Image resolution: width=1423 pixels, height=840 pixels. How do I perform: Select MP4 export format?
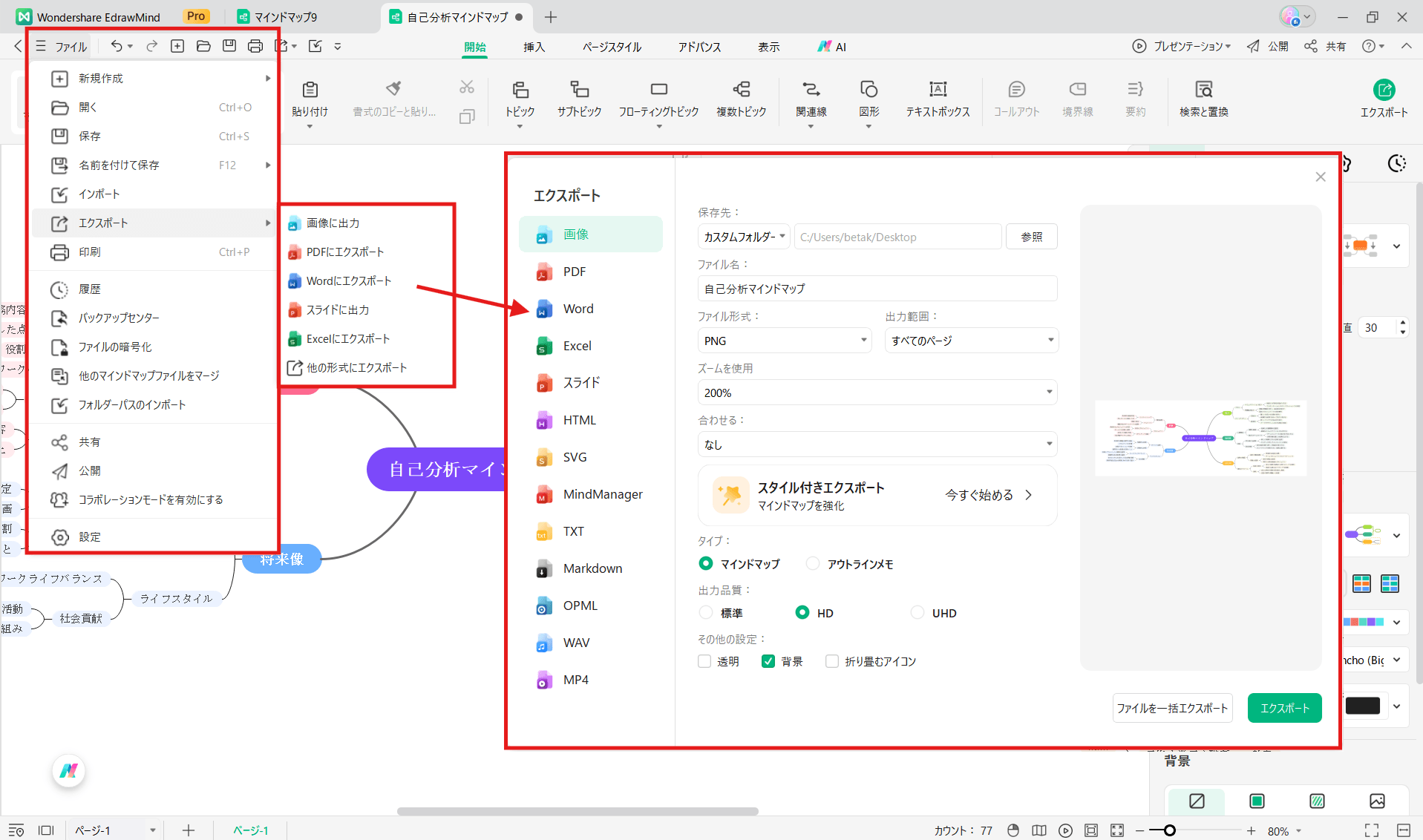[x=591, y=680]
